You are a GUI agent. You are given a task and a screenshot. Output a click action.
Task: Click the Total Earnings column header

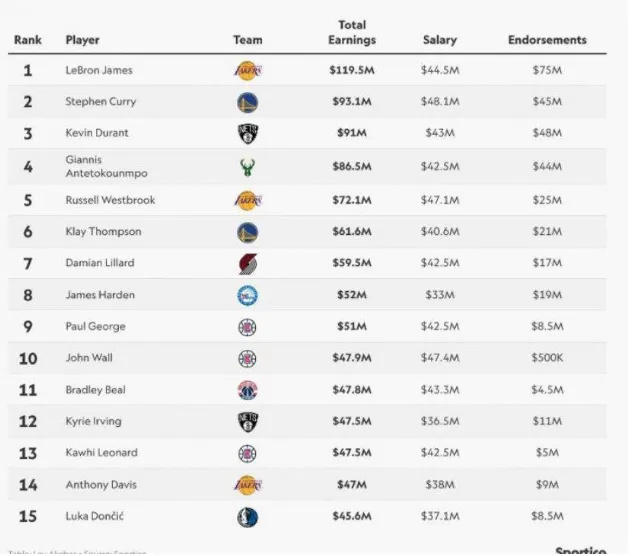[x=352, y=32]
